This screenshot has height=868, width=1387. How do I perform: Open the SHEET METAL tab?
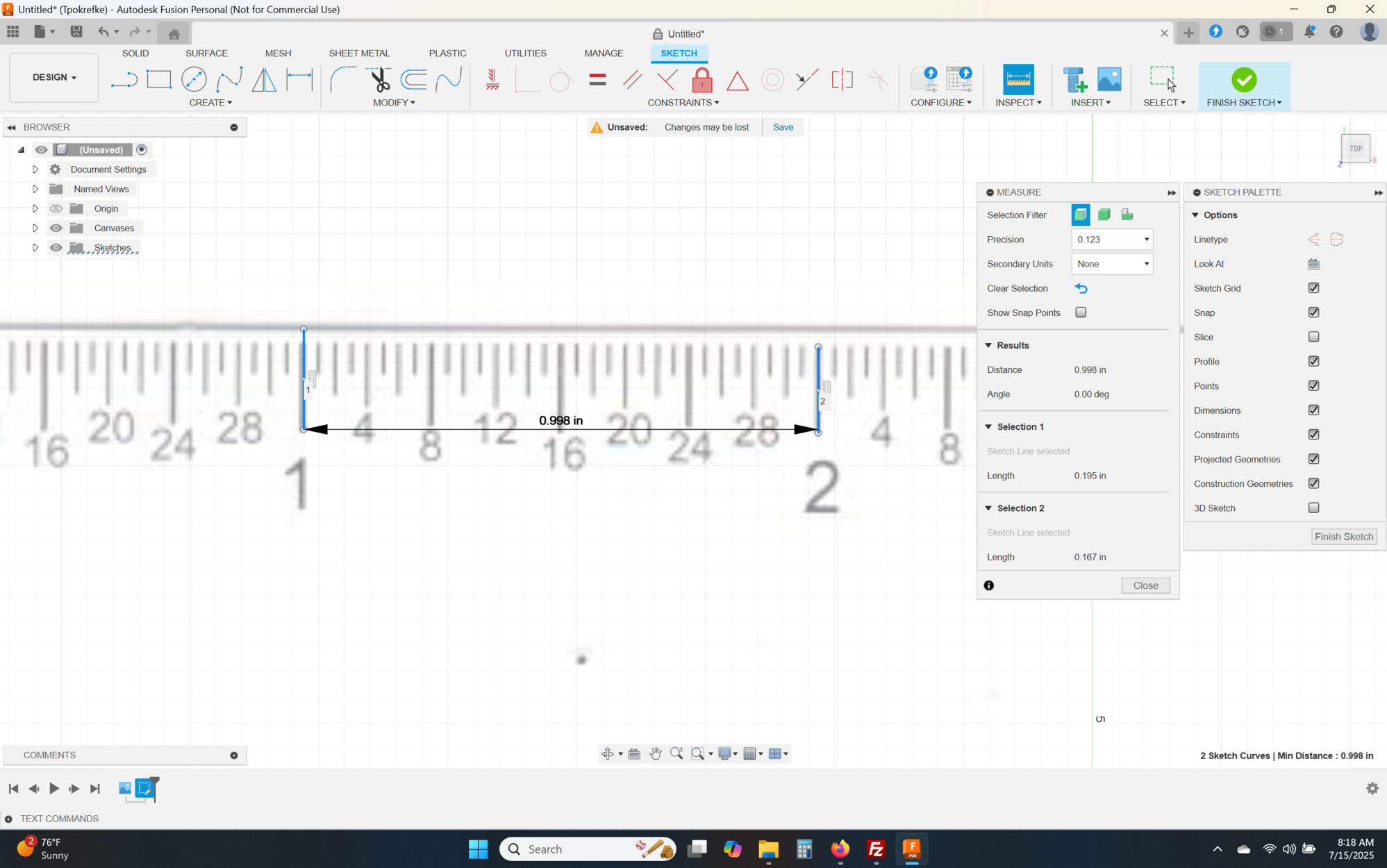359,53
